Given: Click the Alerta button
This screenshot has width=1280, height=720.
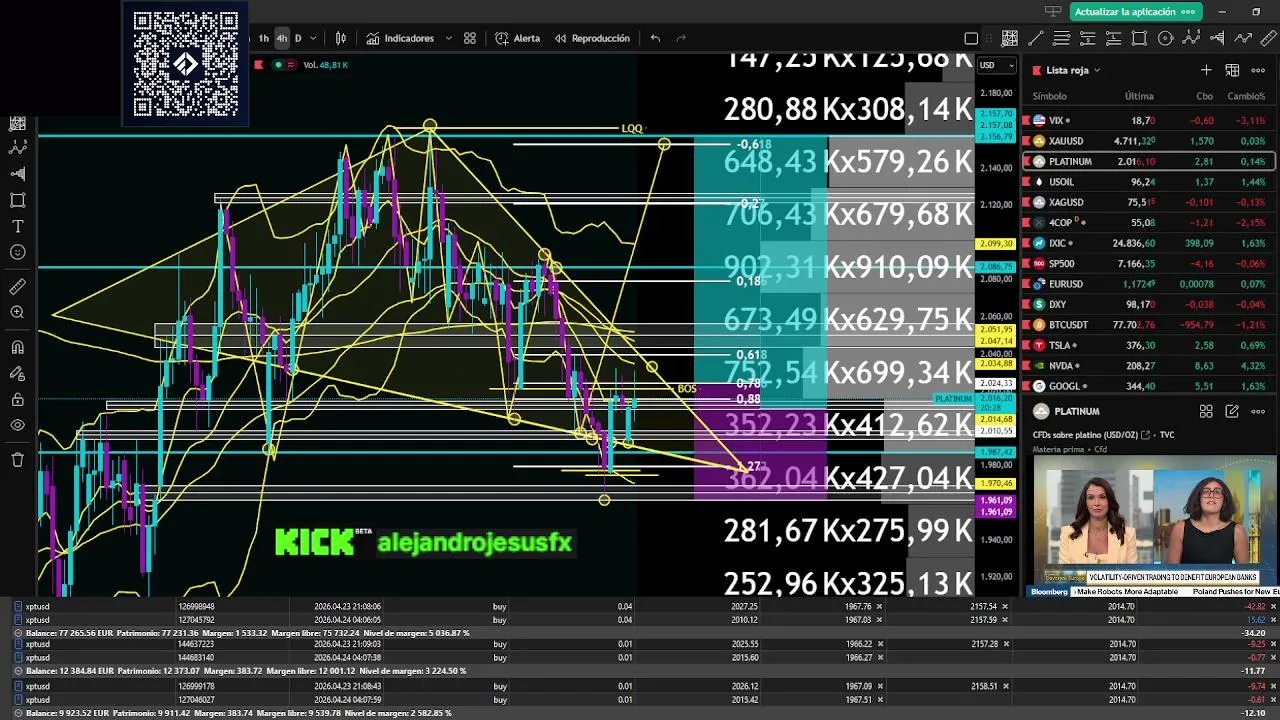Looking at the screenshot, I should coord(517,38).
